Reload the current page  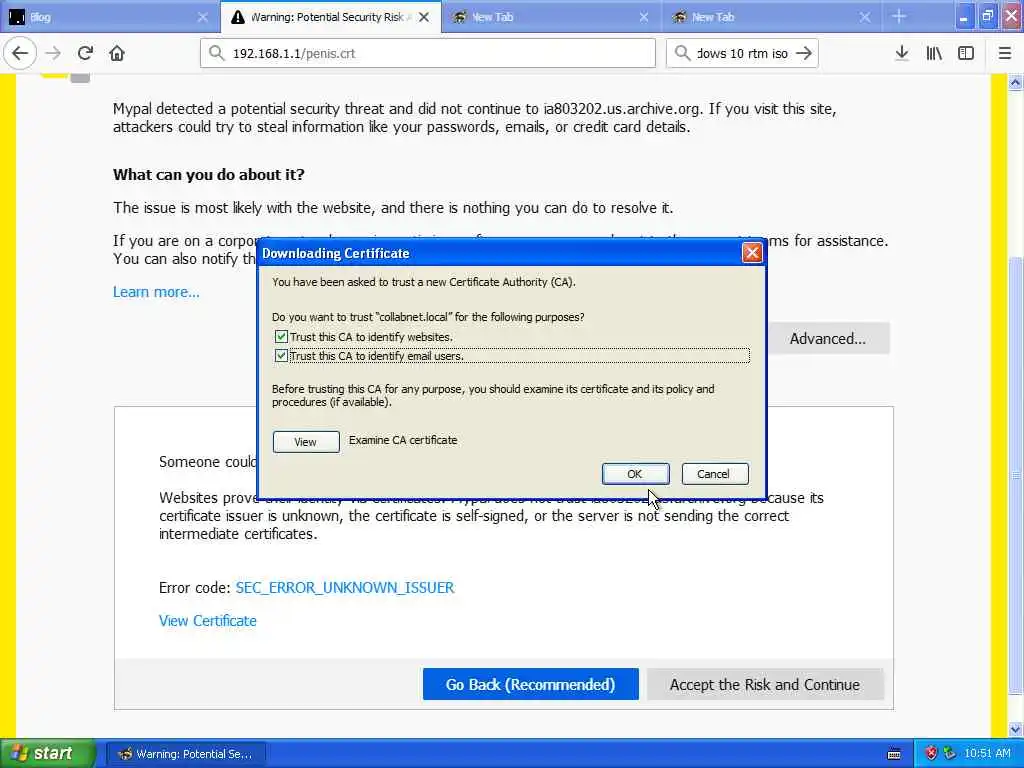[85, 53]
